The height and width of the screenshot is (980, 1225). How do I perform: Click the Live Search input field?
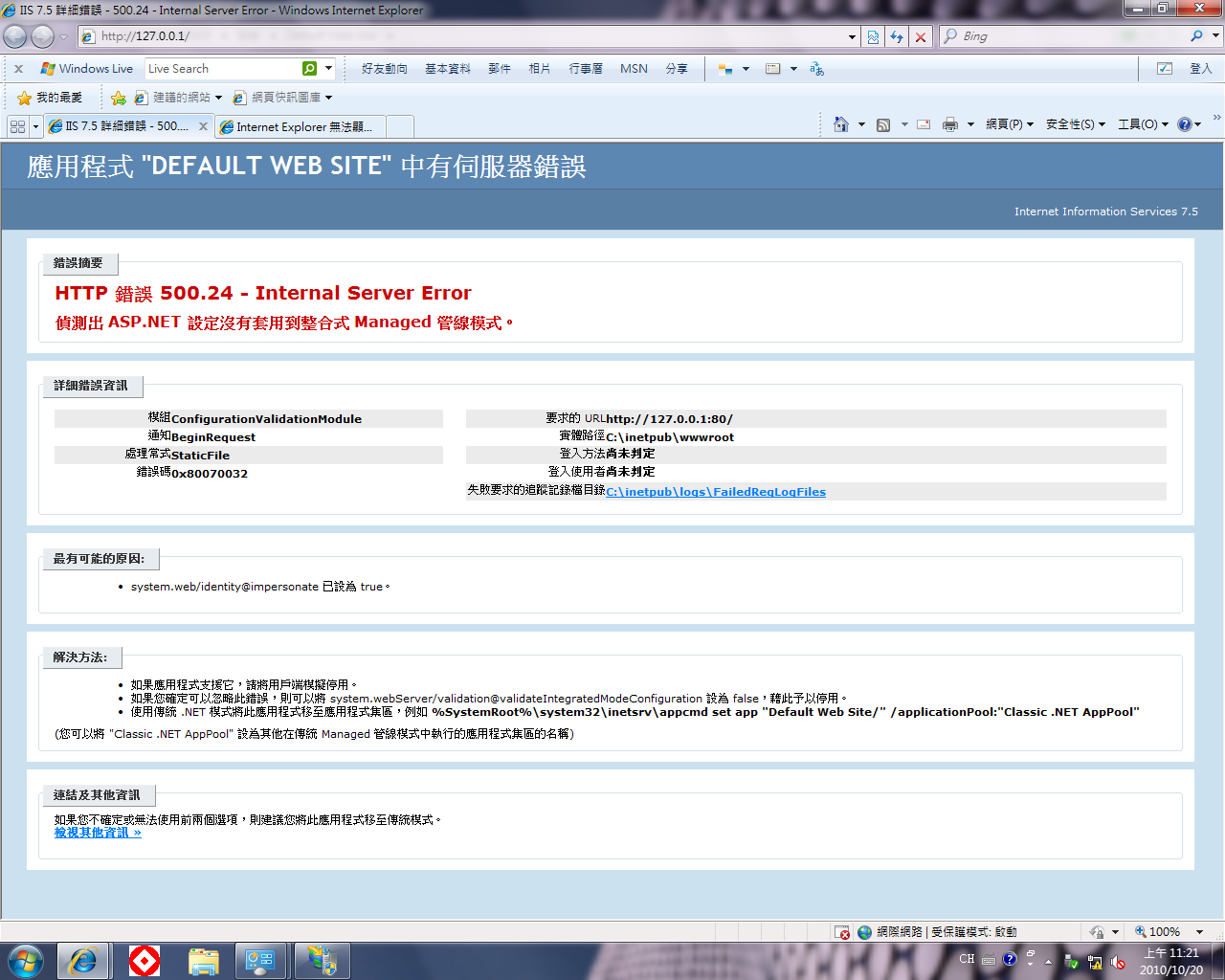click(224, 69)
